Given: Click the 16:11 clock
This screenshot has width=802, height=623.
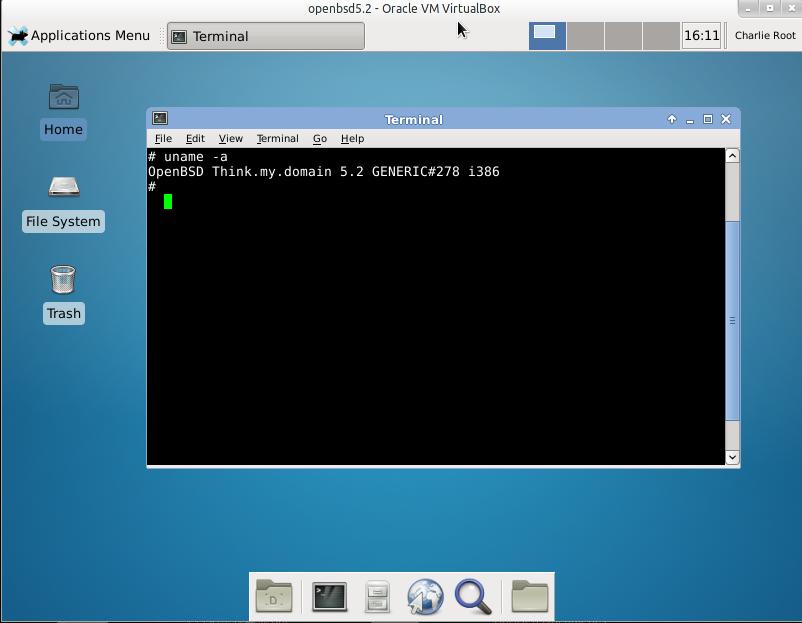Looking at the screenshot, I should (701, 36).
